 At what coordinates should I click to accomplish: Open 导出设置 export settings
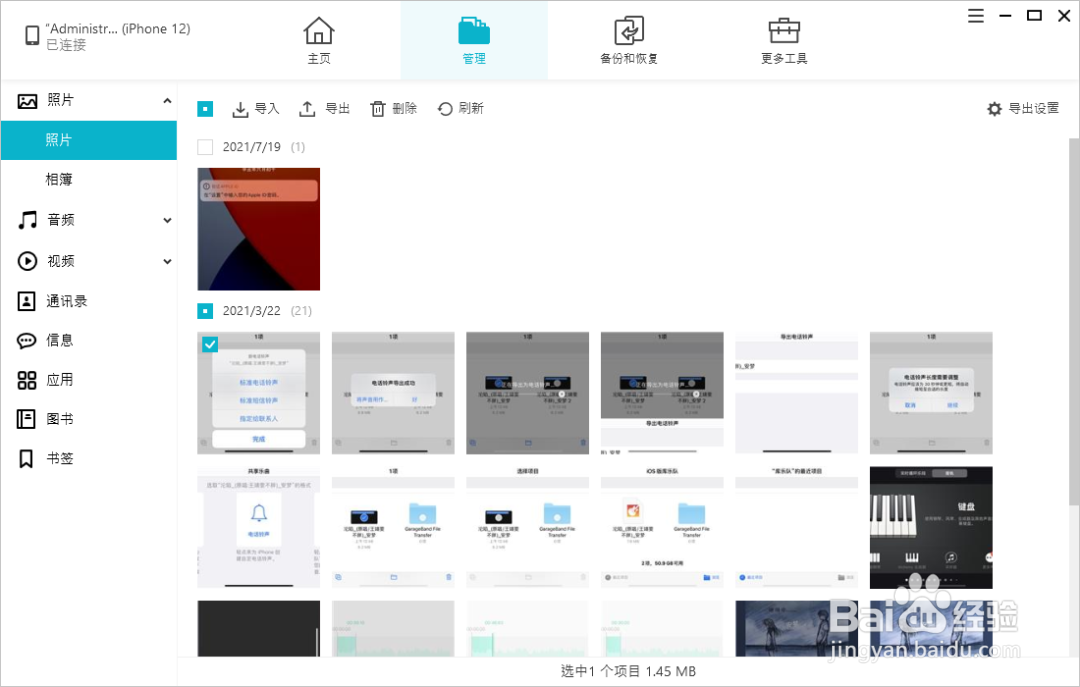pyautogui.click(x=1023, y=109)
